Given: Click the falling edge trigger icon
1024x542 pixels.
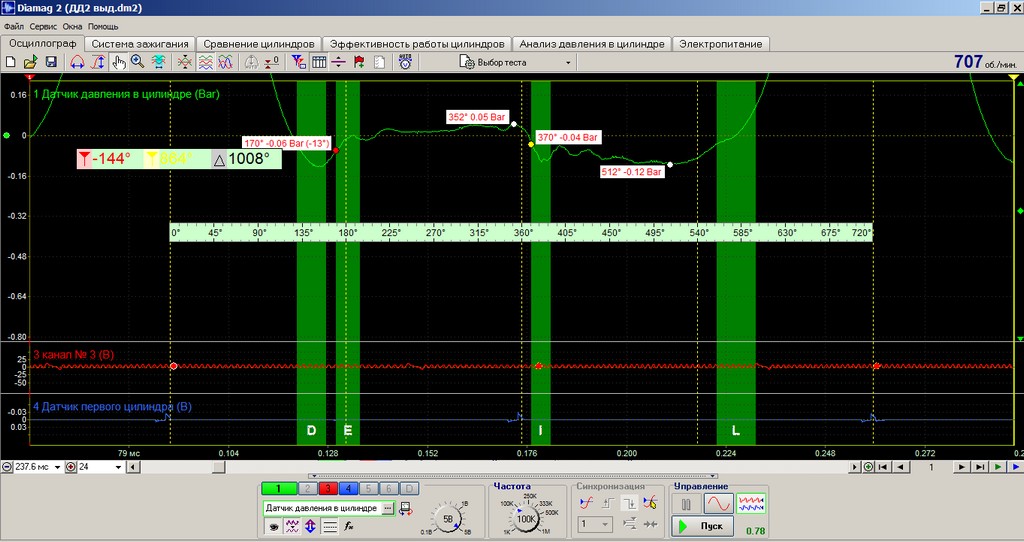Looking at the screenshot, I should (x=629, y=503).
